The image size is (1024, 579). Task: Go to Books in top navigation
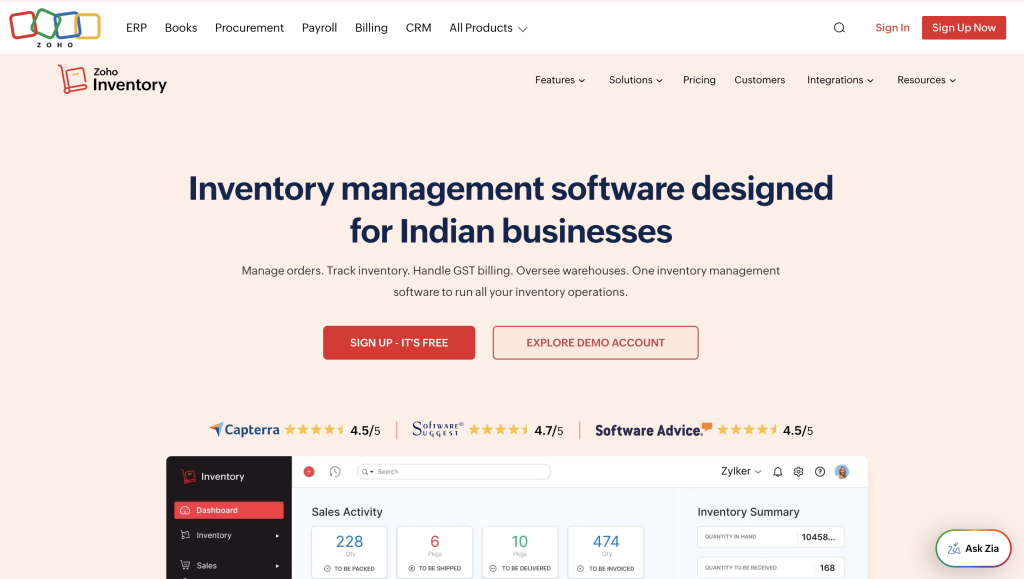point(181,27)
